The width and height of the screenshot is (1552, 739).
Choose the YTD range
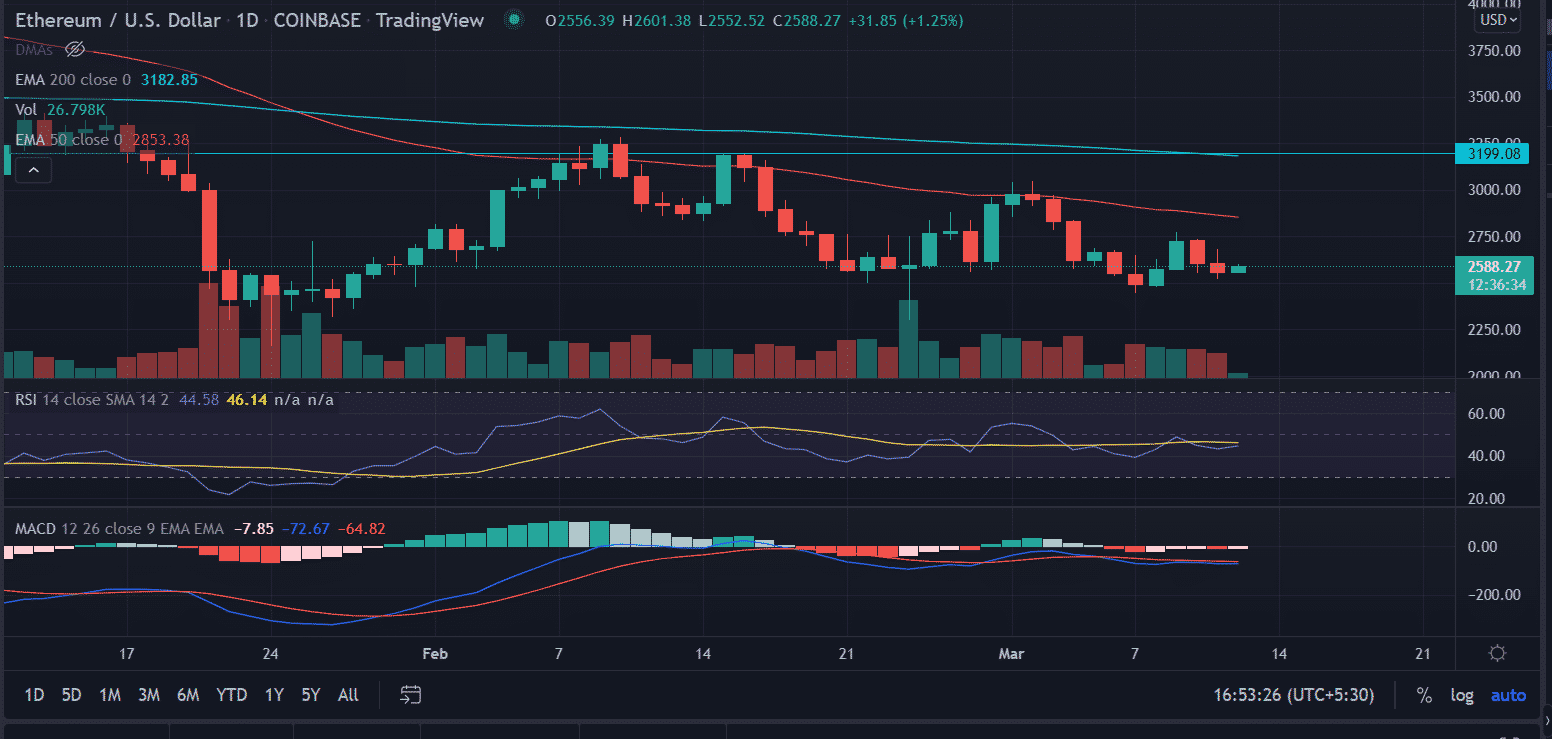click(231, 694)
